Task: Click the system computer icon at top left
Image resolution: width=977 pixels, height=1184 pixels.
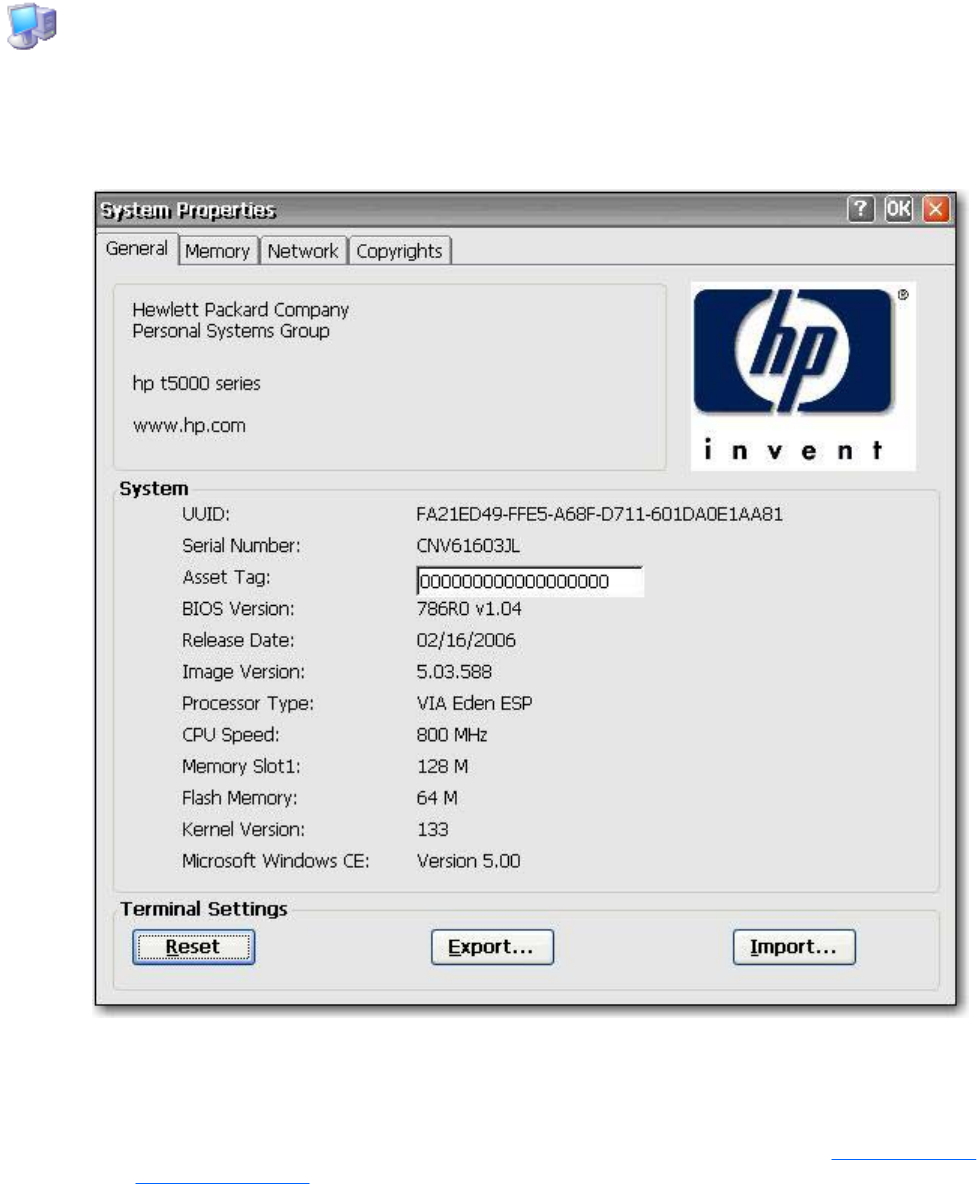Action: (32, 26)
